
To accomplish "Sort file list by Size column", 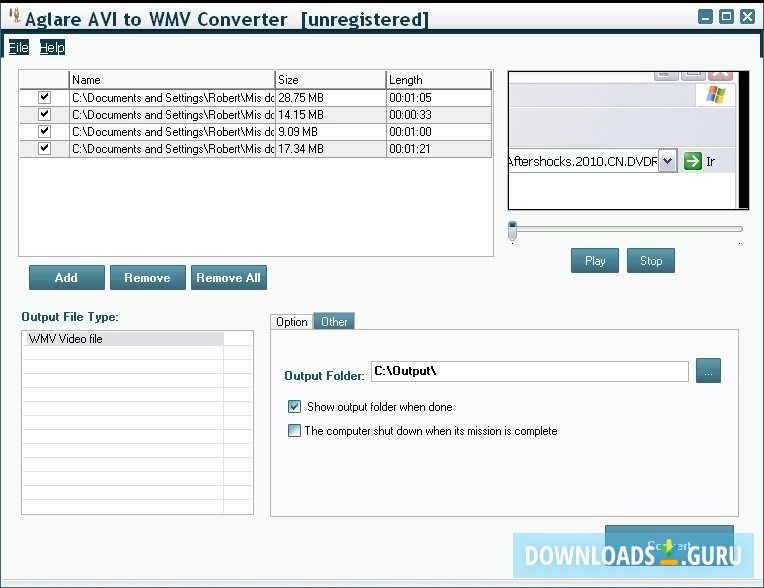I will (330, 80).
